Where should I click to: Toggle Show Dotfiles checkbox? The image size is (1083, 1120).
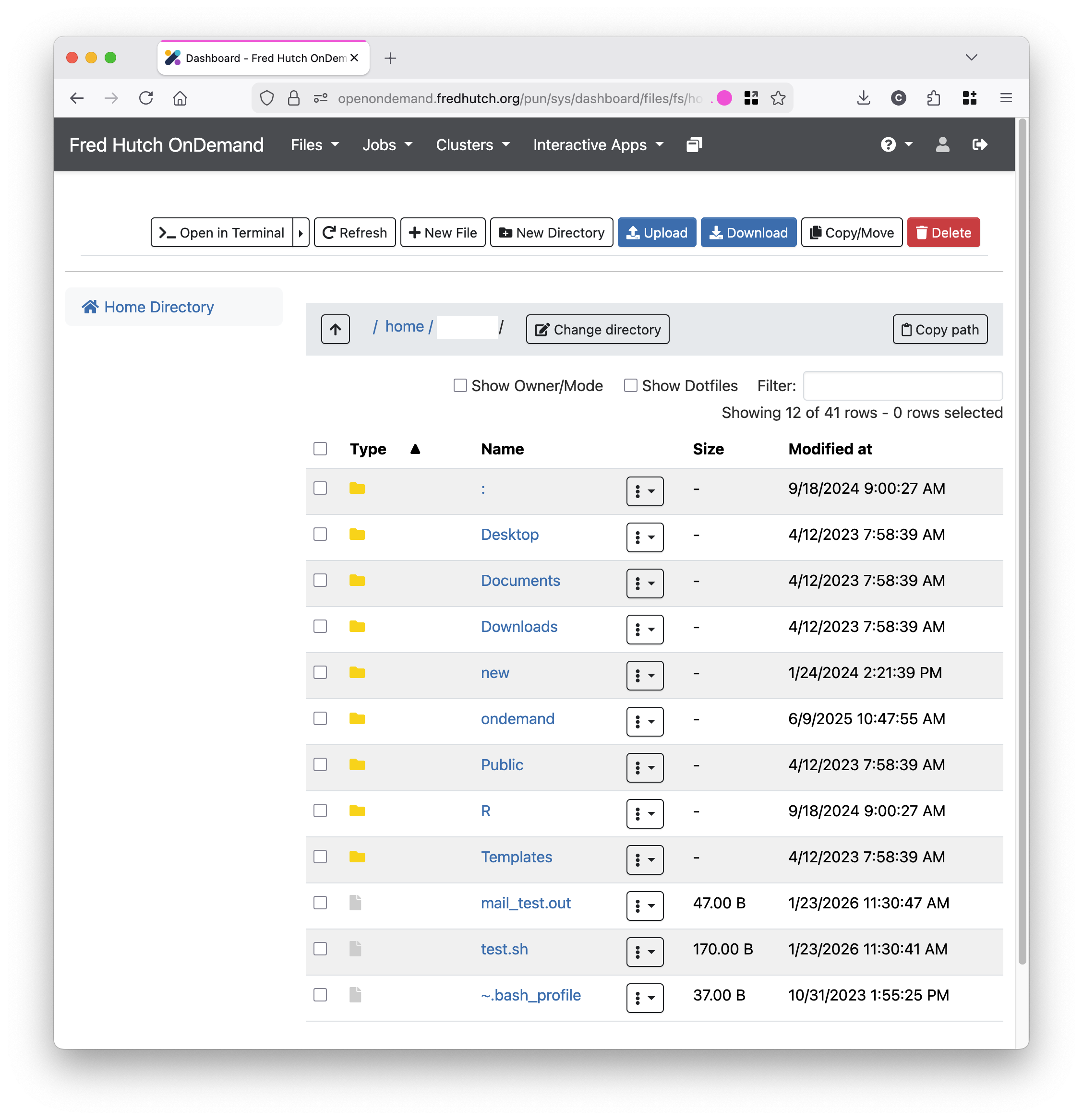coord(630,386)
